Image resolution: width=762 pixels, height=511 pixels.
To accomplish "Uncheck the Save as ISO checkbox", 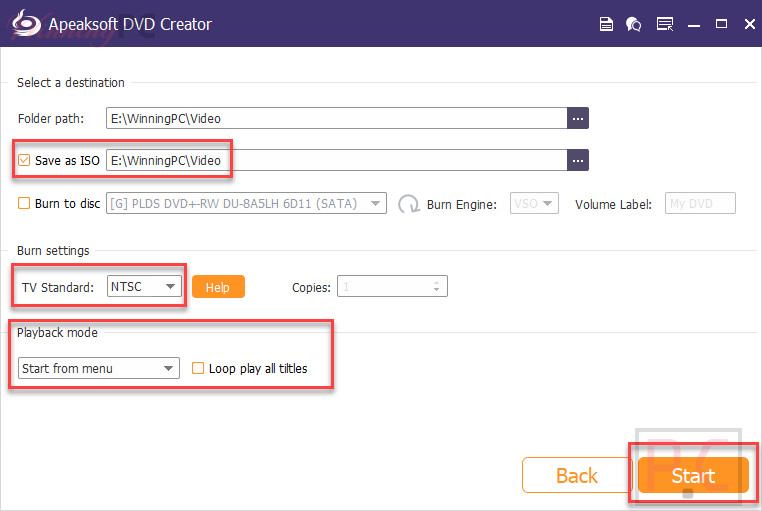I will pos(24,160).
